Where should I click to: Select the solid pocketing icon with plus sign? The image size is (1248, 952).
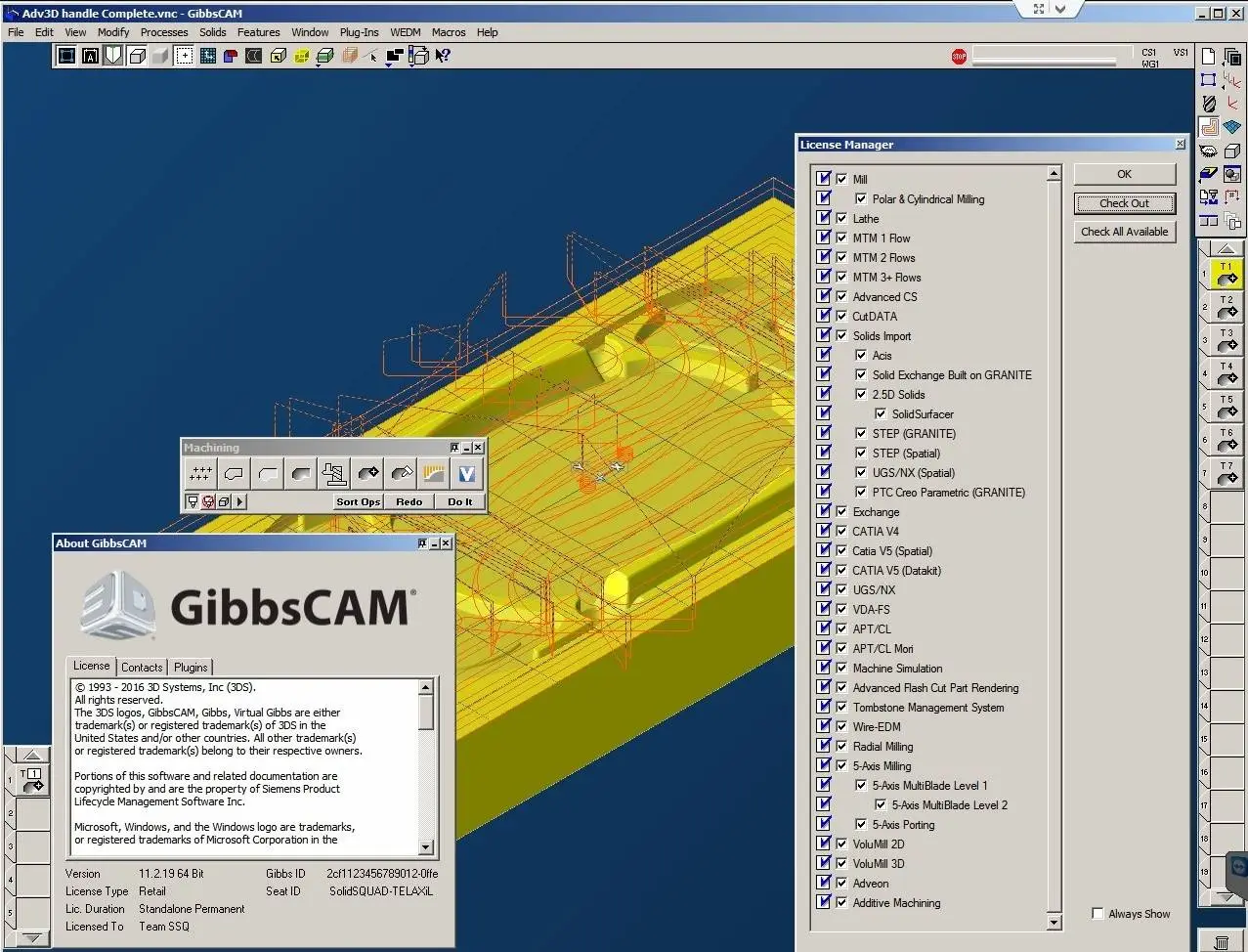[x=367, y=474]
